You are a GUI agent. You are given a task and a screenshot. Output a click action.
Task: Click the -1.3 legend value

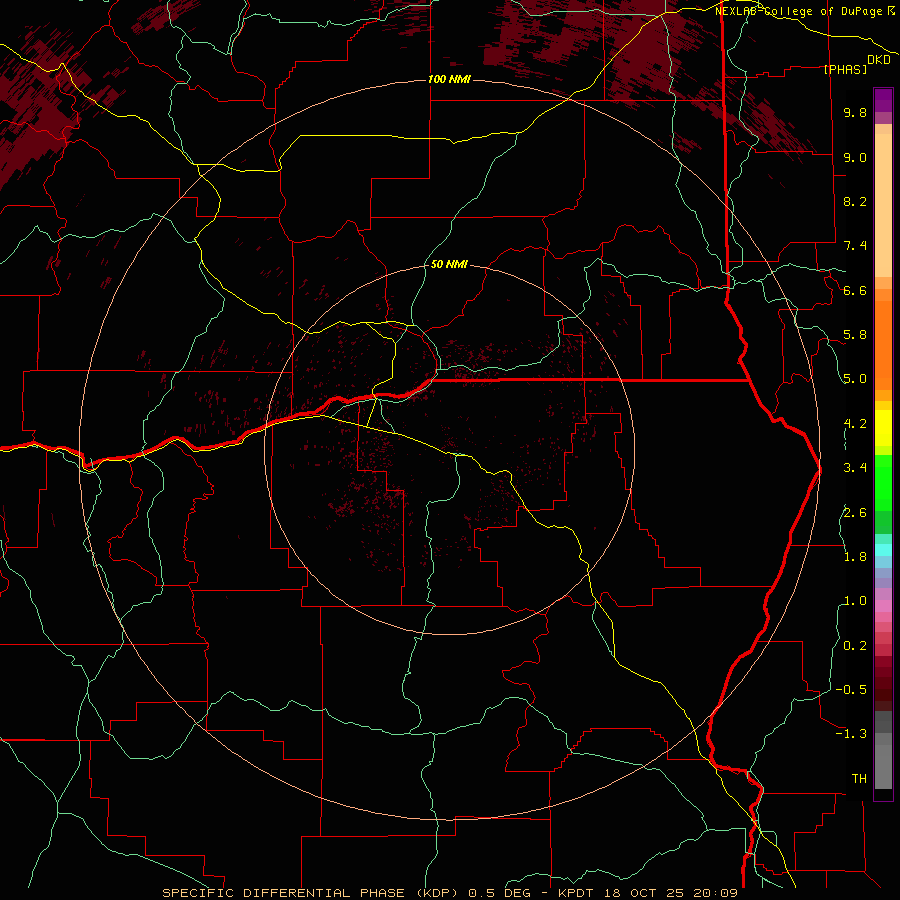tap(851, 734)
